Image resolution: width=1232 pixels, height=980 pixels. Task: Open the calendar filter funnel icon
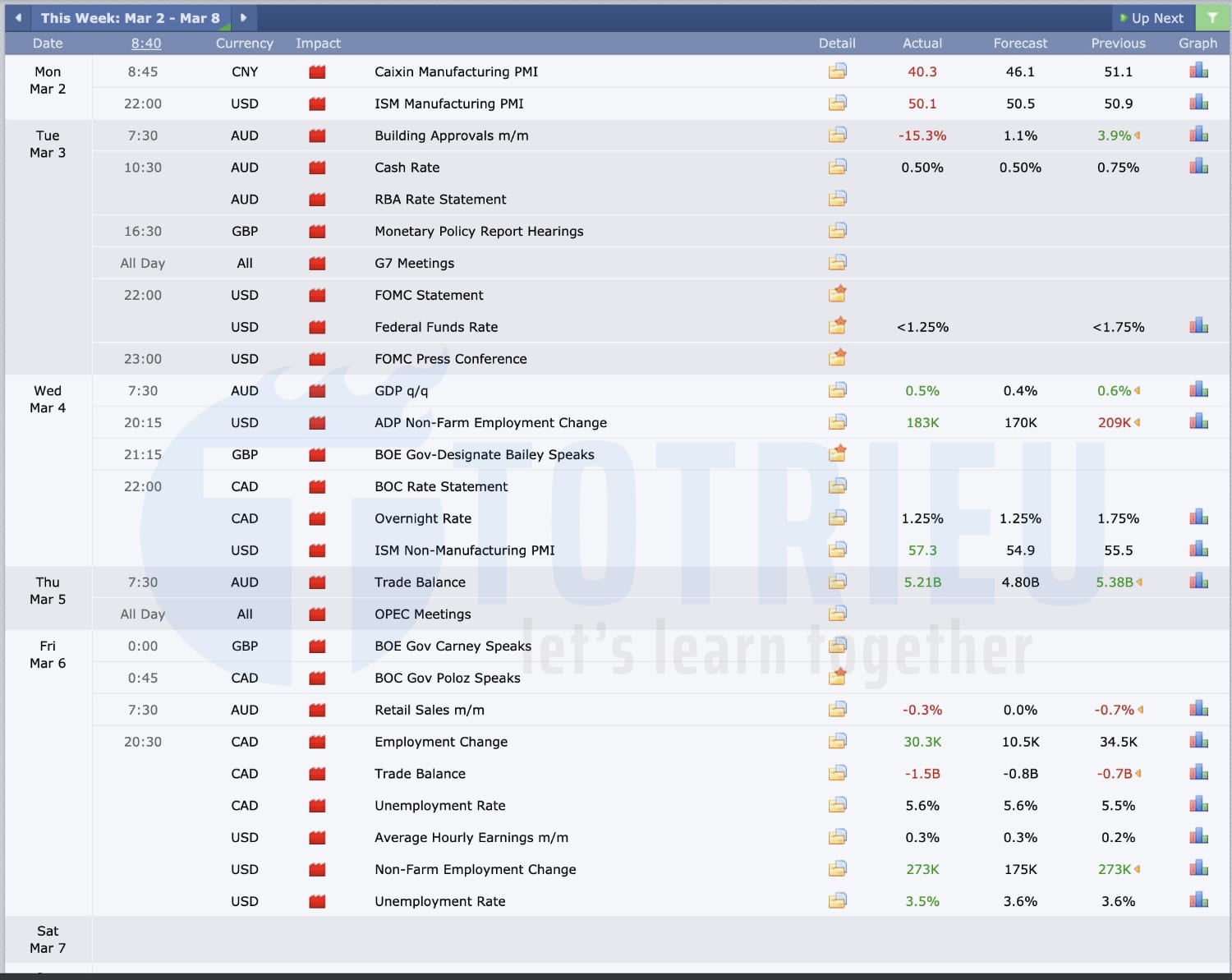coord(1212,17)
